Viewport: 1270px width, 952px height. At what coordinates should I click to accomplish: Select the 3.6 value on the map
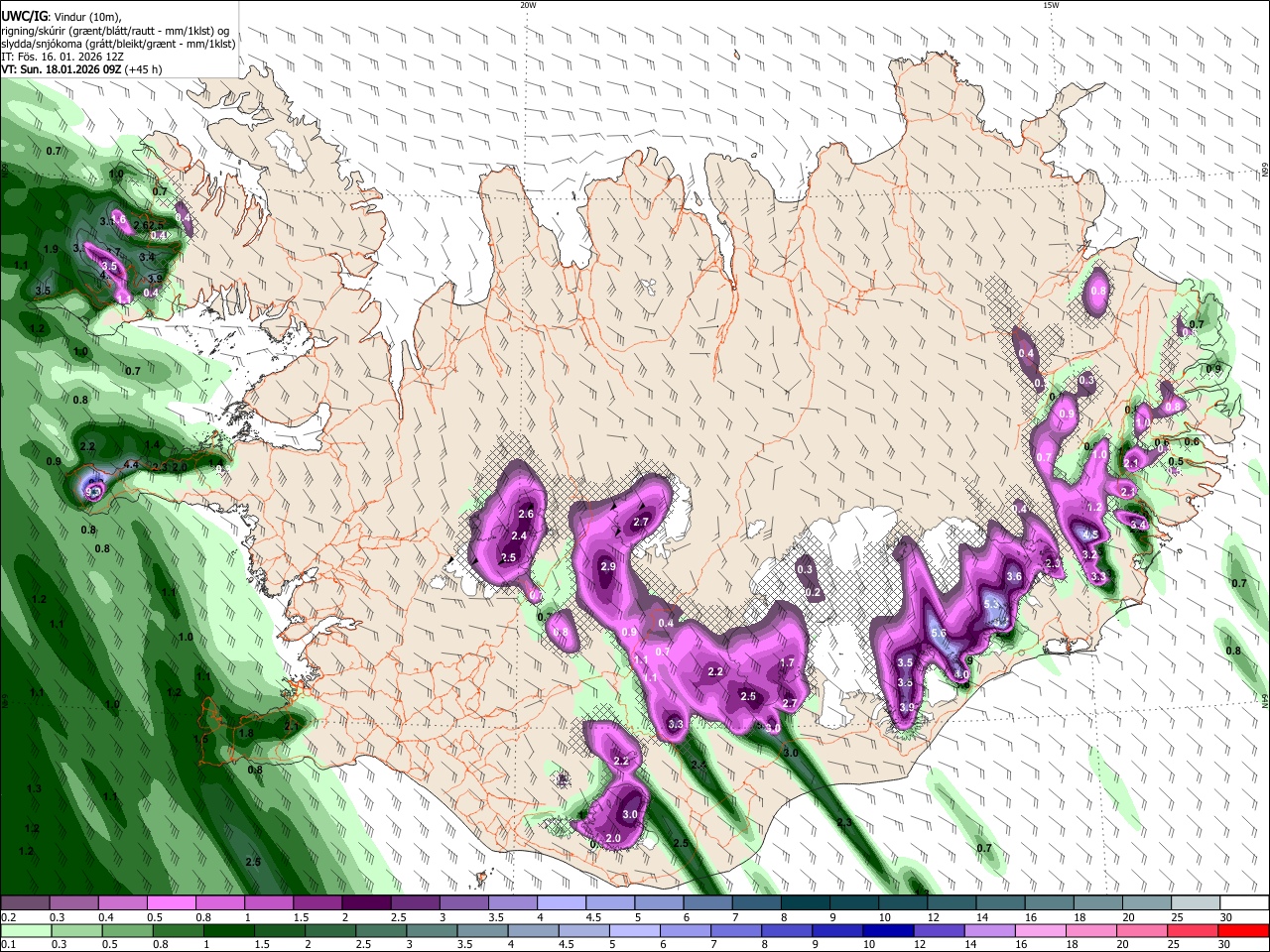click(1014, 576)
